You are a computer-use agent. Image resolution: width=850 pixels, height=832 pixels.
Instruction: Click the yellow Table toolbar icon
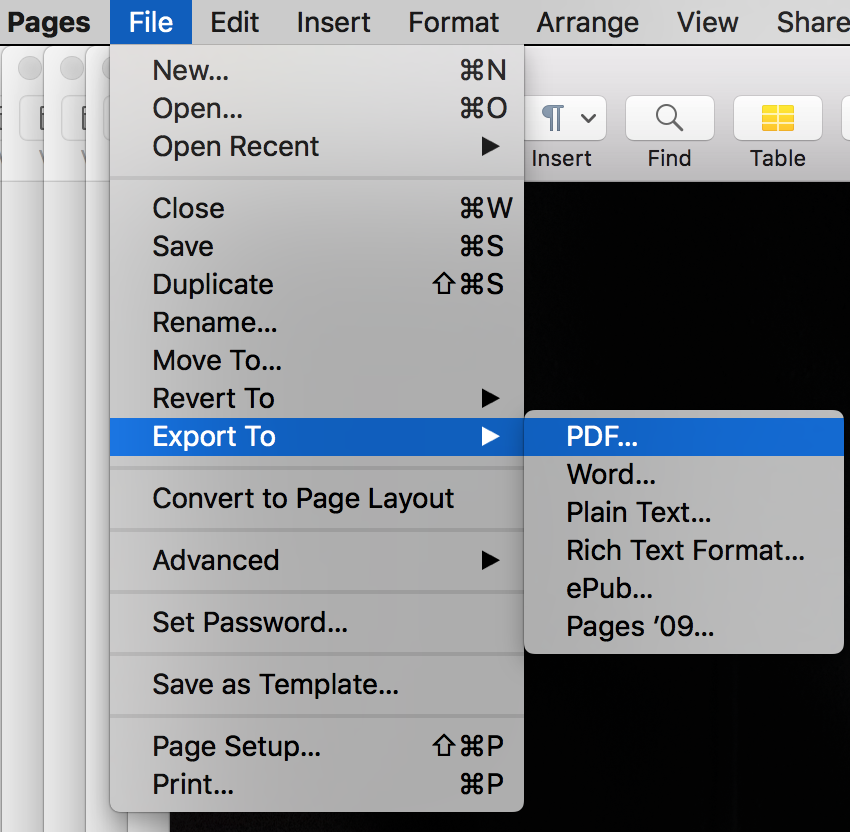click(x=777, y=119)
